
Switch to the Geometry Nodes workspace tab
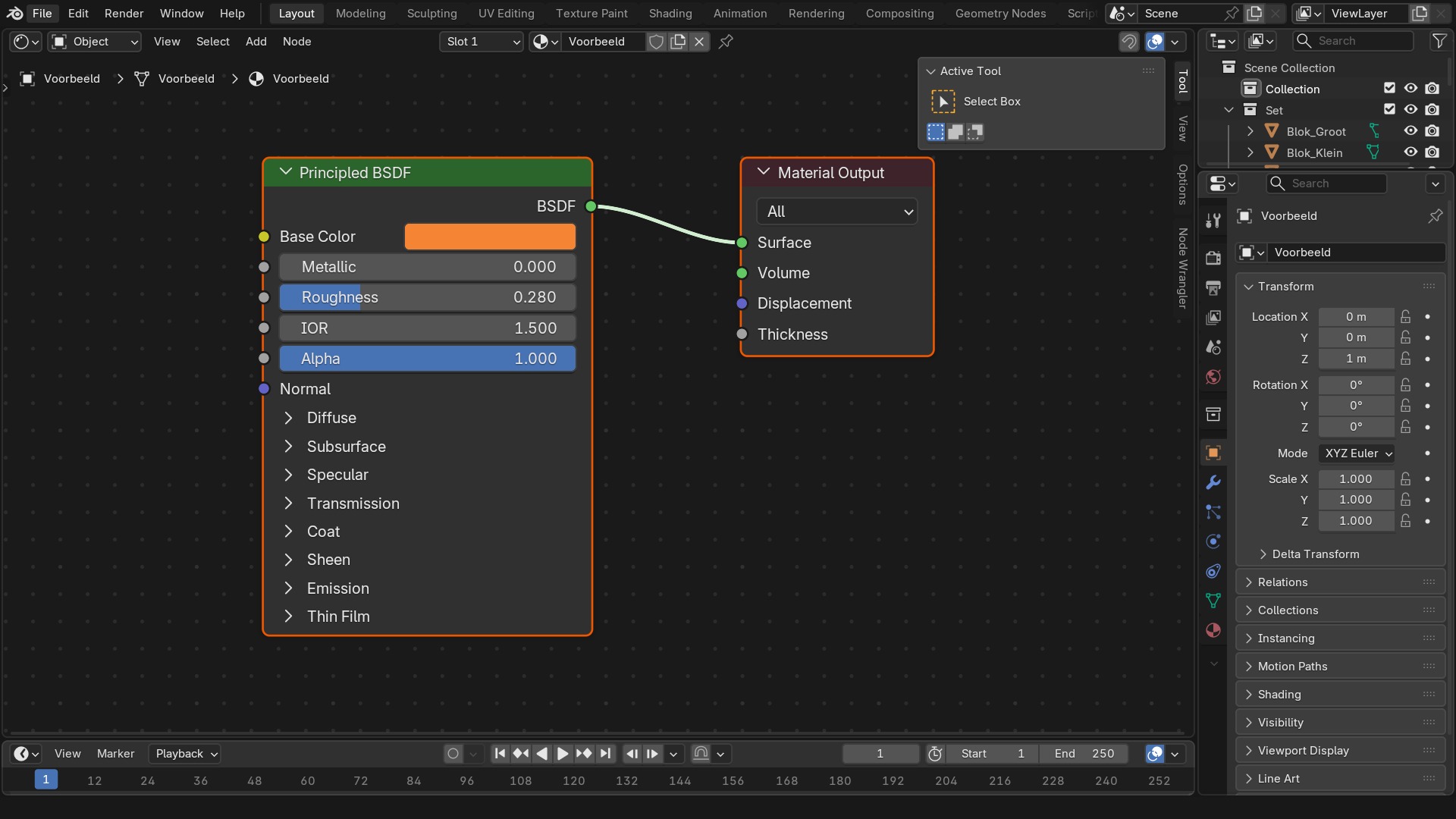pyautogui.click(x=1000, y=13)
